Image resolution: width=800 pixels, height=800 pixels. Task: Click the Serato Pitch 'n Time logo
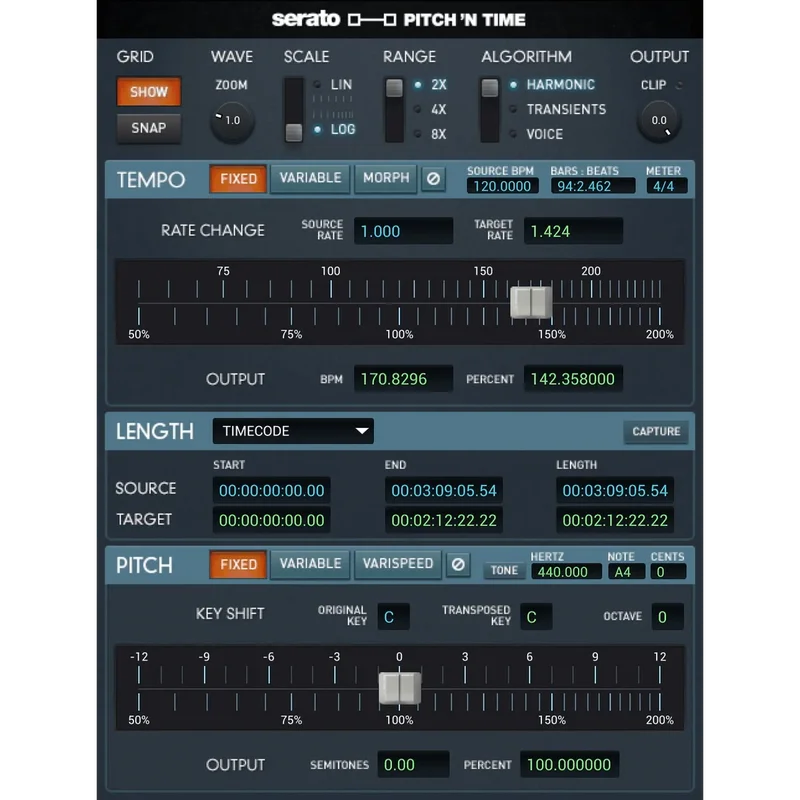(x=398, y=20)
